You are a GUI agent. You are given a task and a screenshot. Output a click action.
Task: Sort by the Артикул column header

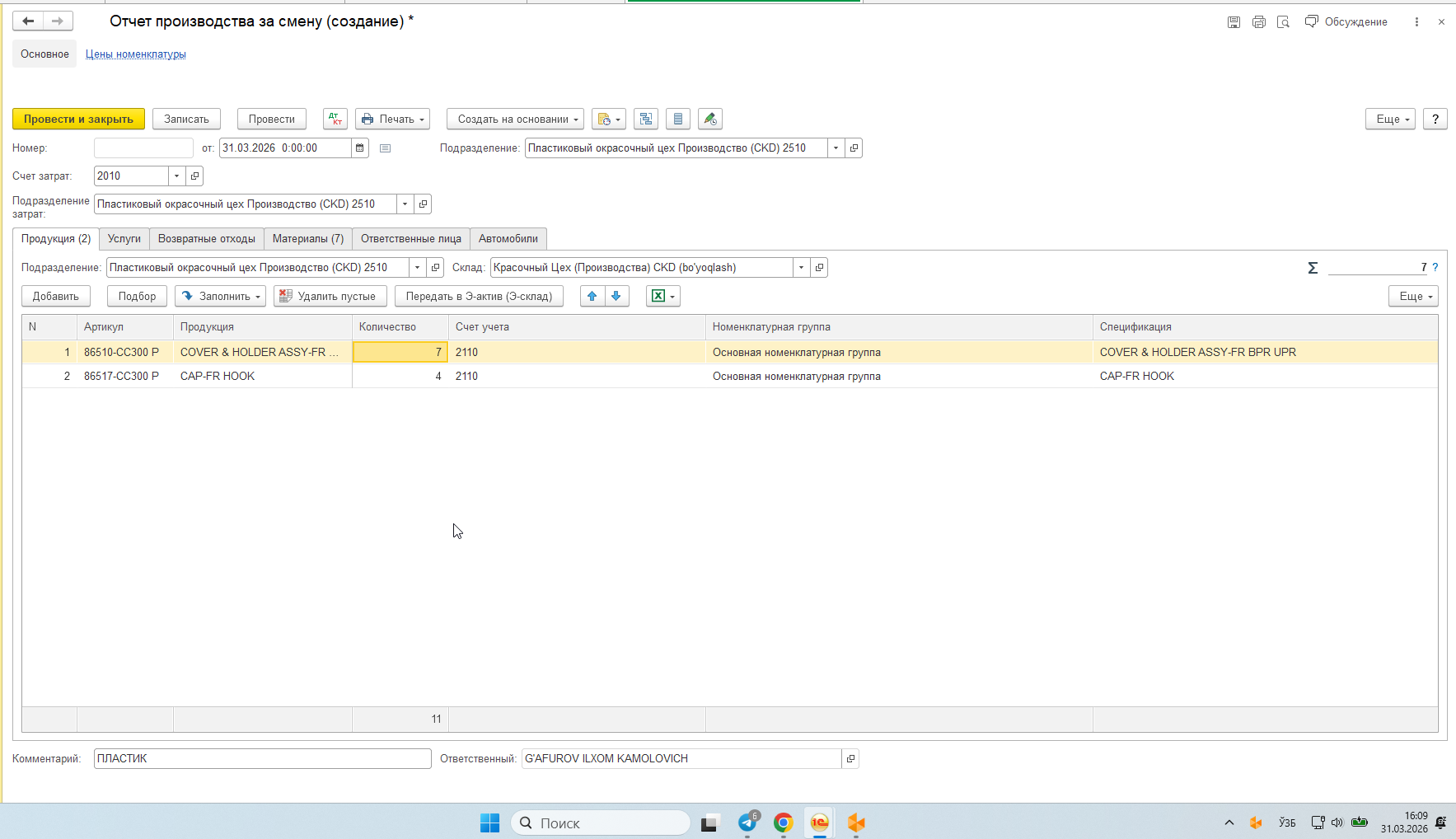pyautogui.click(x=125, y=327)
